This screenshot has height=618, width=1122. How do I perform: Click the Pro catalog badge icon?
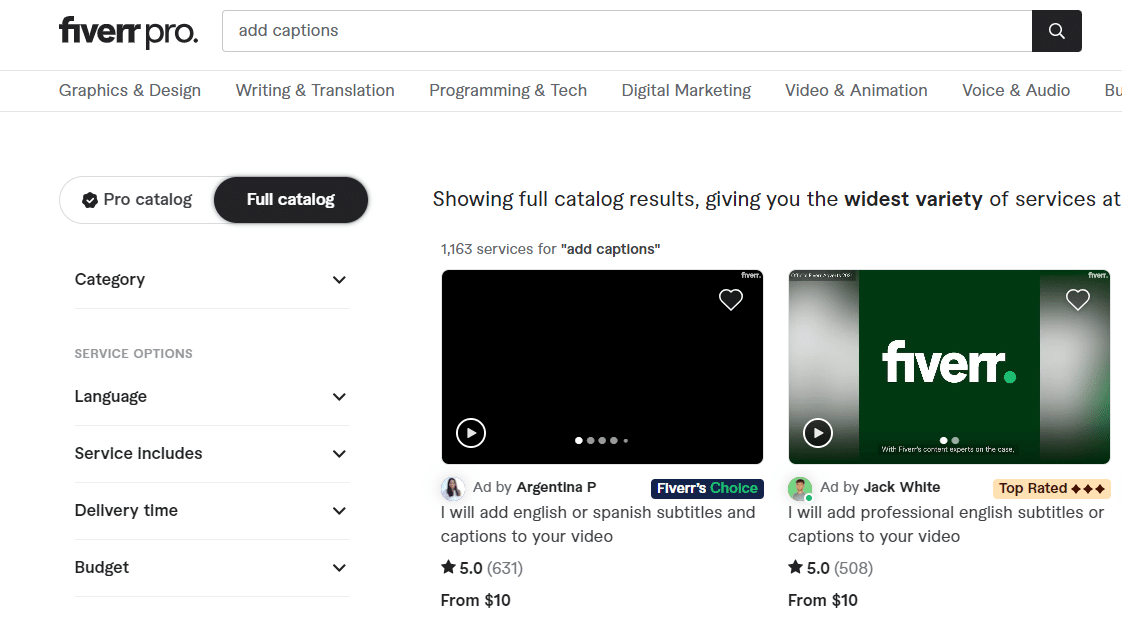coord(91,199)
